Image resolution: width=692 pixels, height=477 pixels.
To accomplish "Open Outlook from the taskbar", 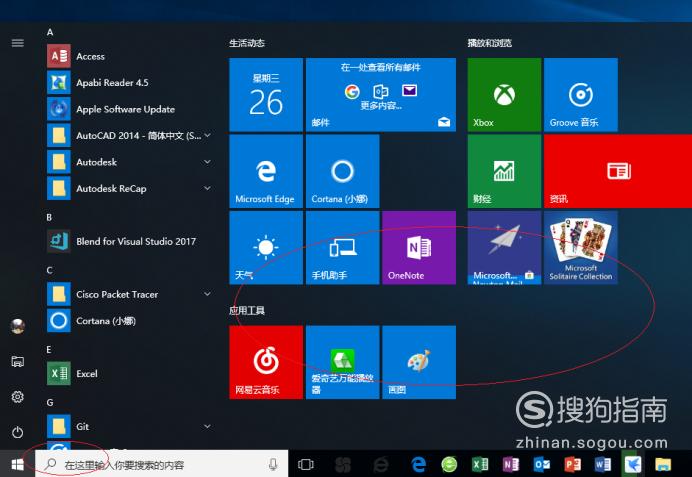I will click(542, 464).
